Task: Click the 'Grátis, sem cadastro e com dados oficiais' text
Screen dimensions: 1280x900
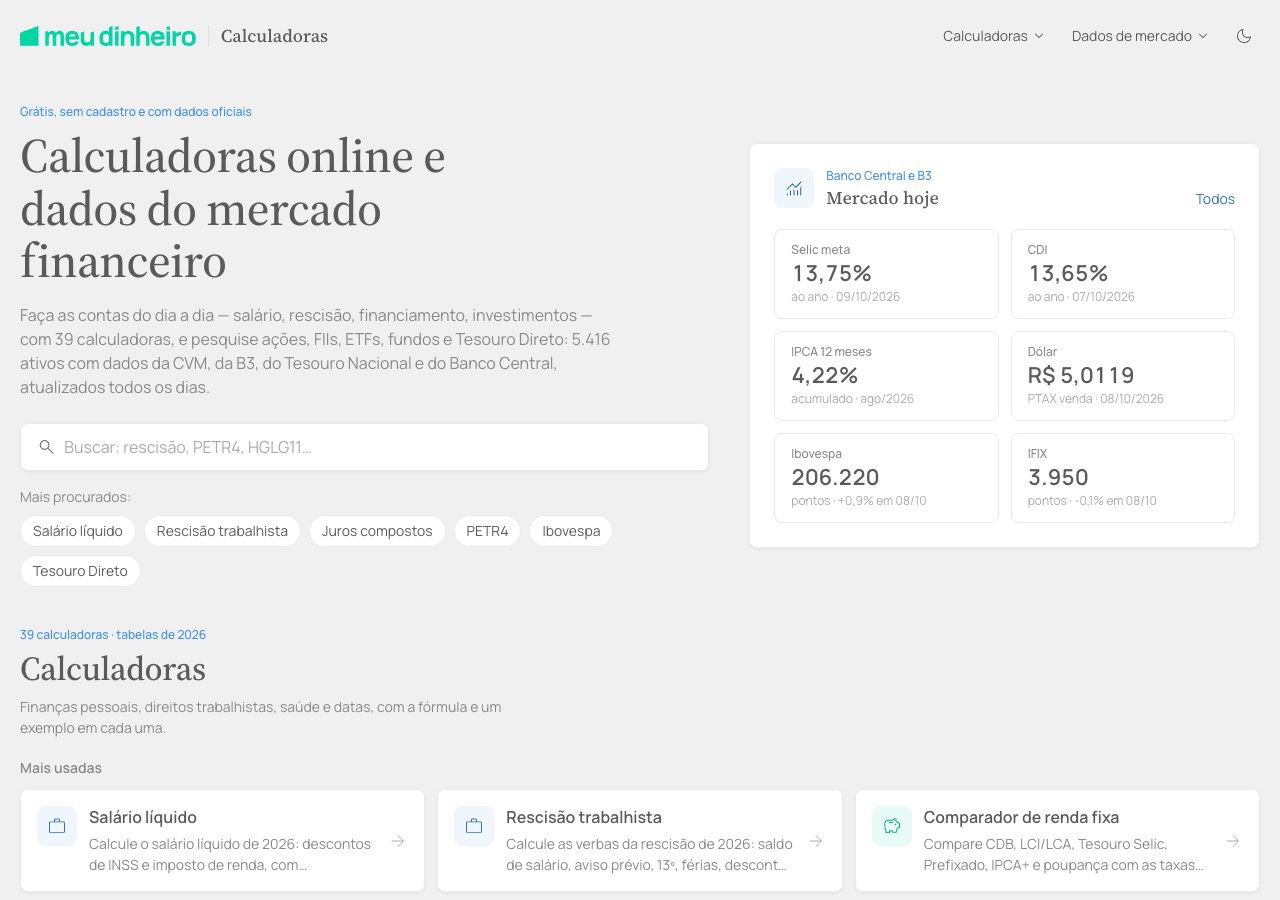Action: point(136,112)
